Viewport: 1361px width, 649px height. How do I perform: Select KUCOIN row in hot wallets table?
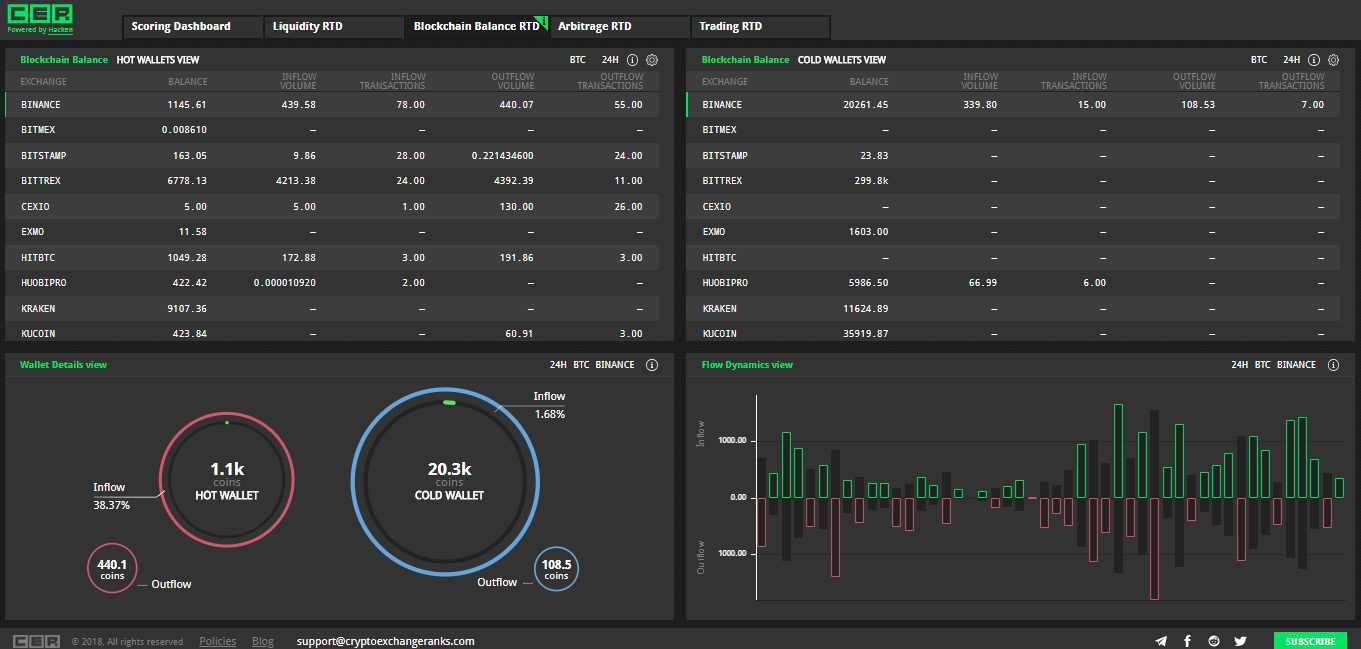click(x=332, y=333)
